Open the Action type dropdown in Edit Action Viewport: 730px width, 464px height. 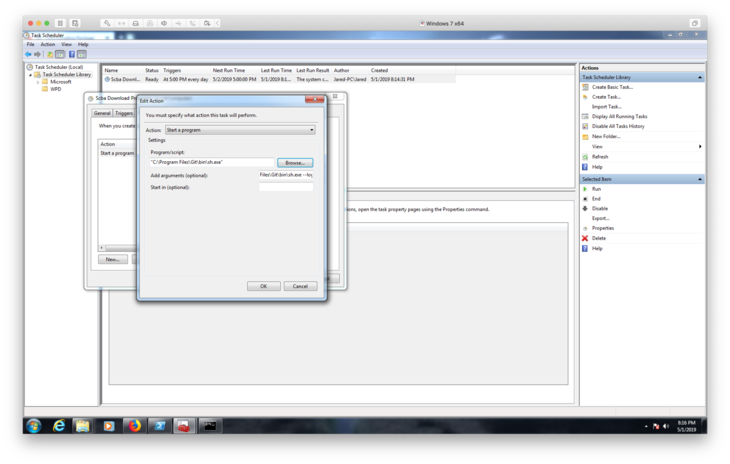pos(240,130)
